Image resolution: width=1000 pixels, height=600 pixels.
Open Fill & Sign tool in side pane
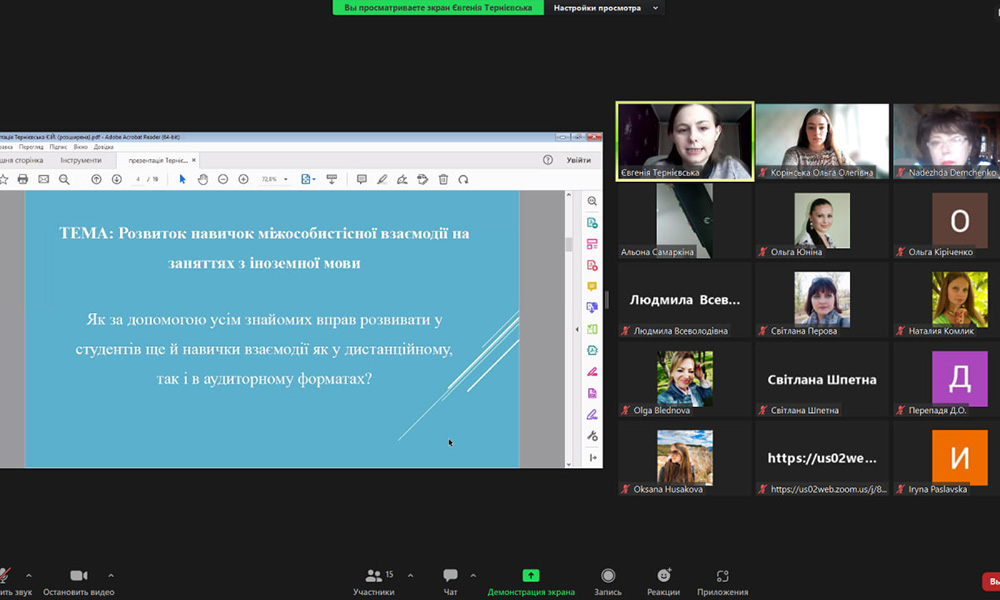tap(592, 414)
